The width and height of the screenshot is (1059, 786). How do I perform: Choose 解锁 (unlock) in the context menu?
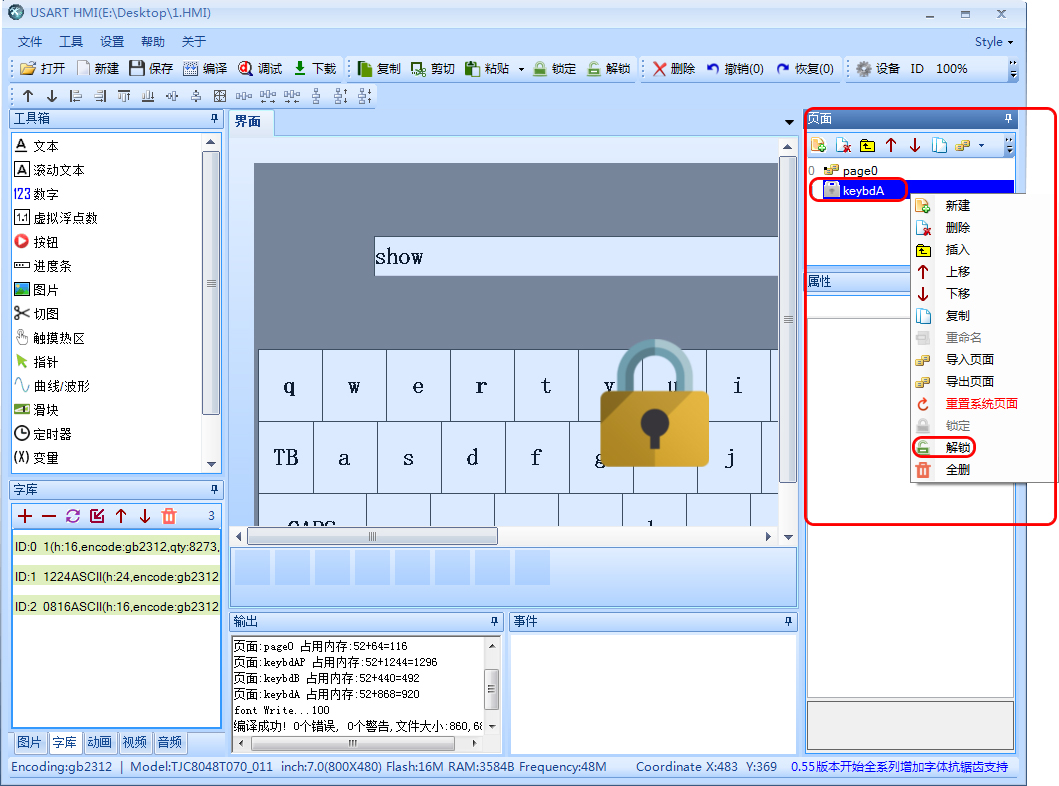(x=957, y=447)
